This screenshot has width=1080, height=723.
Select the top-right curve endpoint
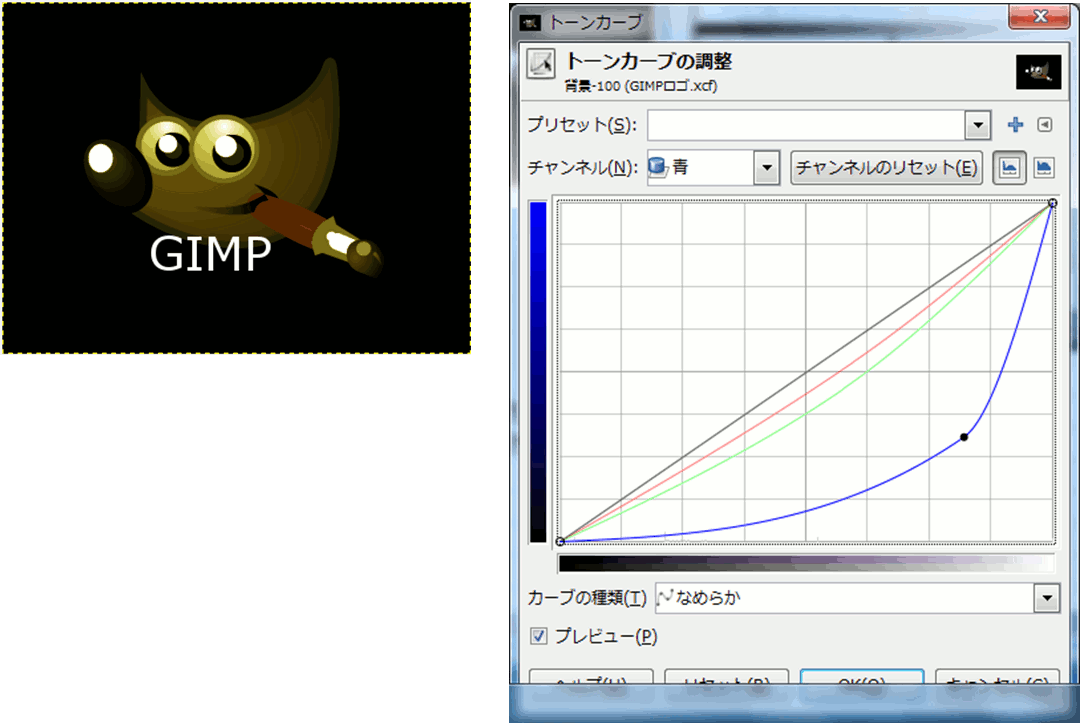(1053, 203)
